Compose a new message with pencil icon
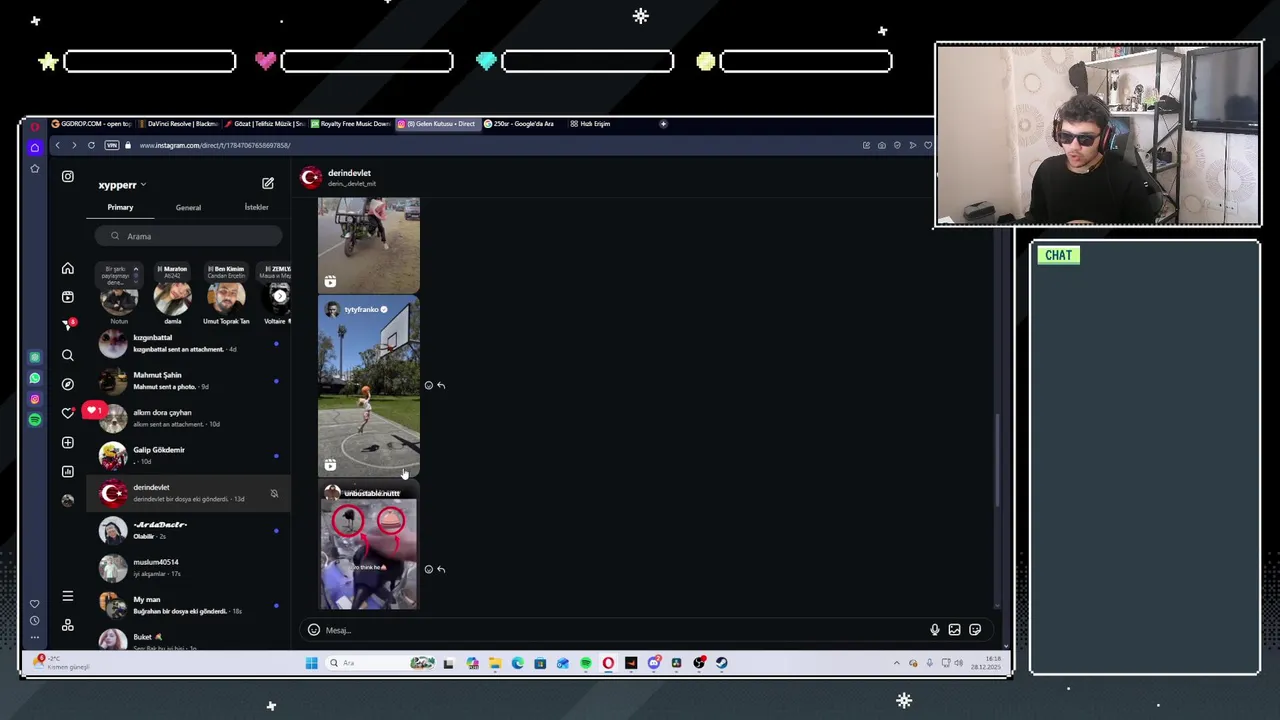 pyautogui.click(x=268, y=183)
